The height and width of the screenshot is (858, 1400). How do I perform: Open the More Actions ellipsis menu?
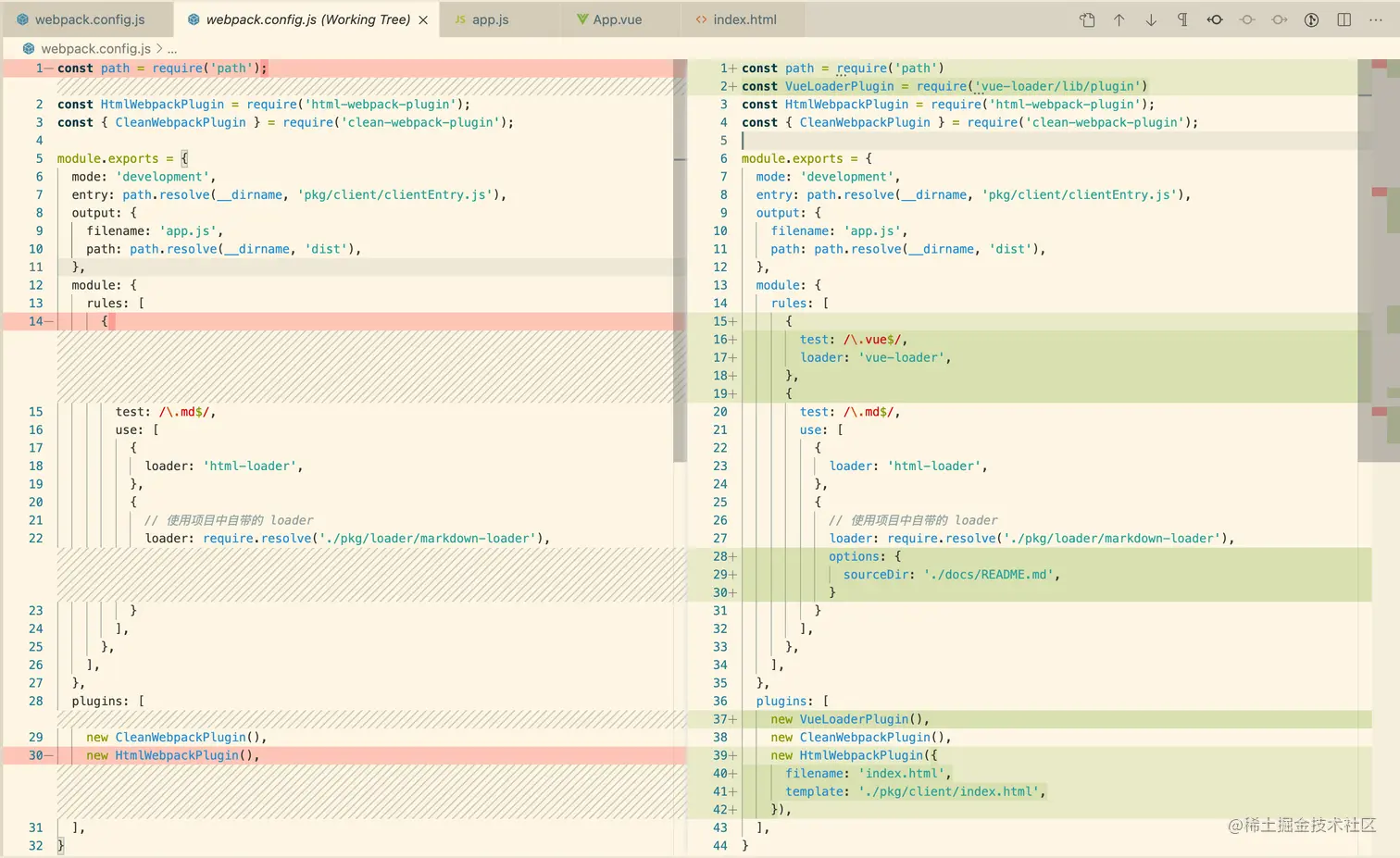(1376, 19)
